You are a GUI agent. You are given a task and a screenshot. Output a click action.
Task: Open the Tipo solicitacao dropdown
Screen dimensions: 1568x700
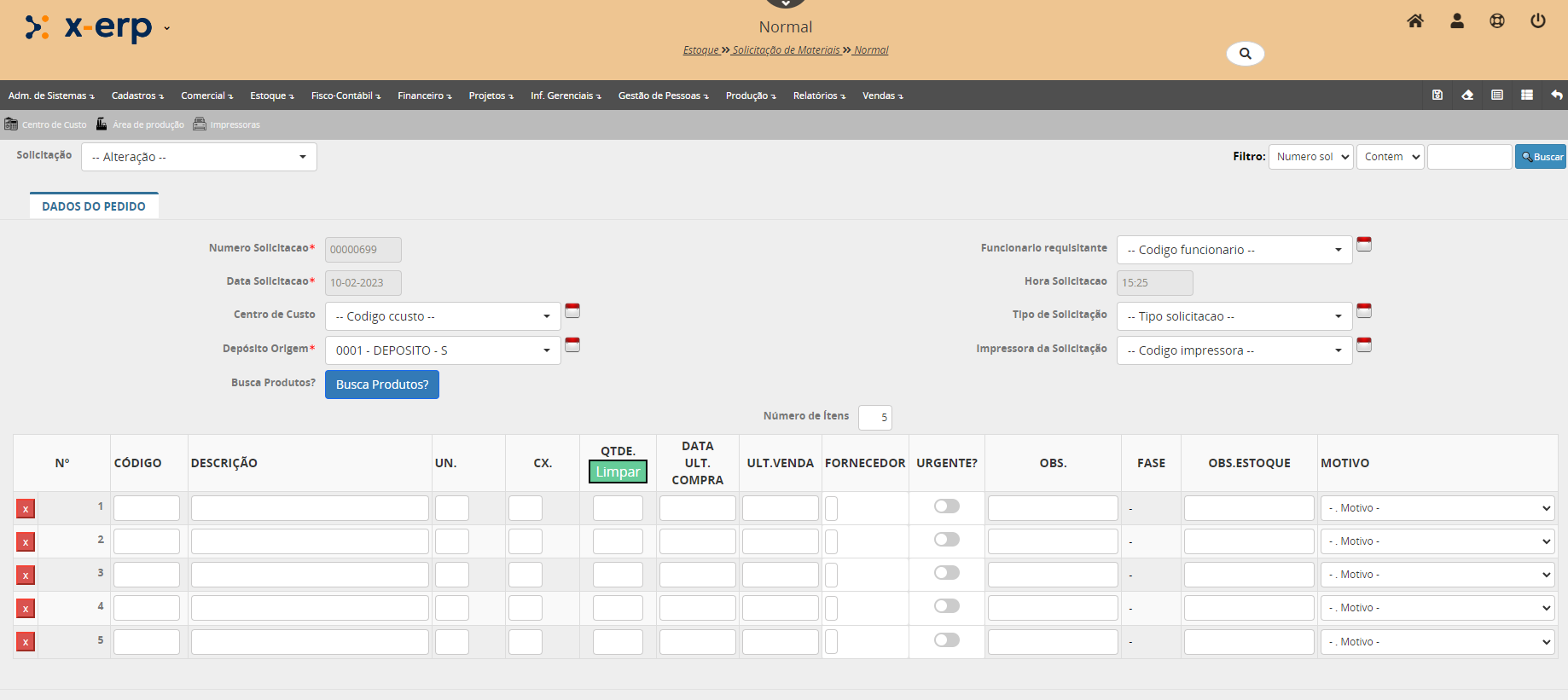coord(1234,316)
